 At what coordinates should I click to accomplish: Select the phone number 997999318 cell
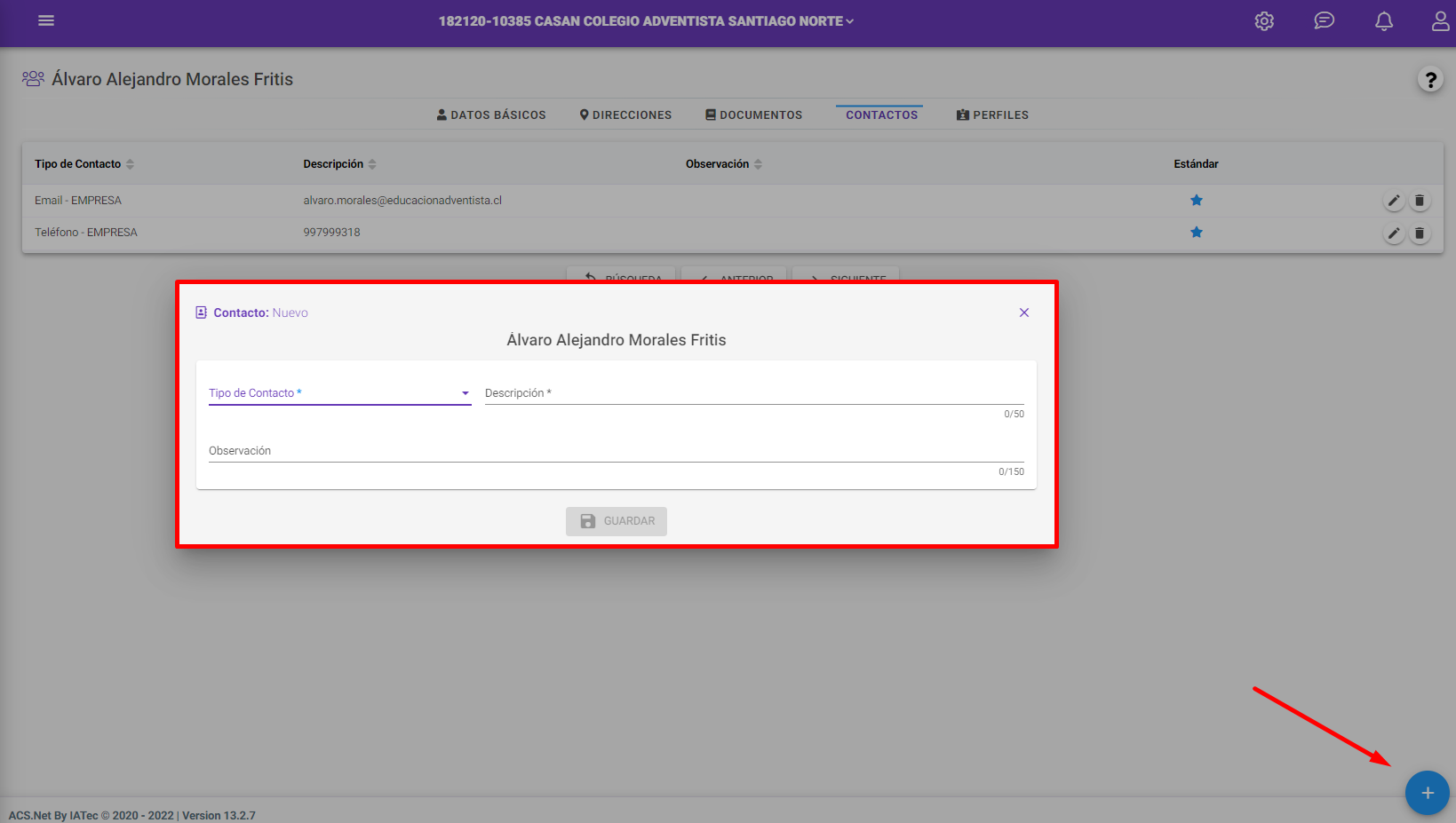coord(332,233)
